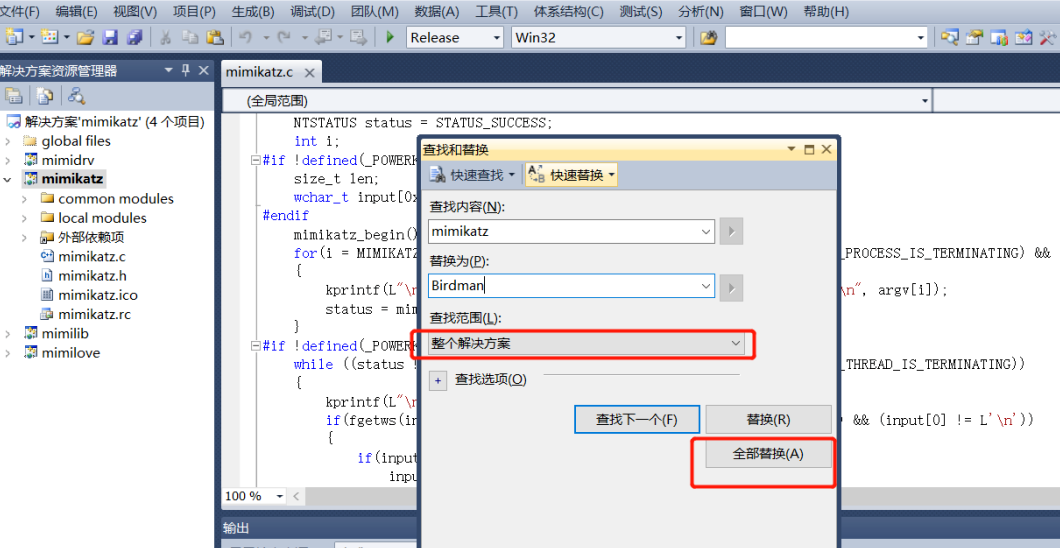This screenshot has height=548, width=1060.
Task: Click the Properties window toolbar icon
Action: [x=974, y=37]
